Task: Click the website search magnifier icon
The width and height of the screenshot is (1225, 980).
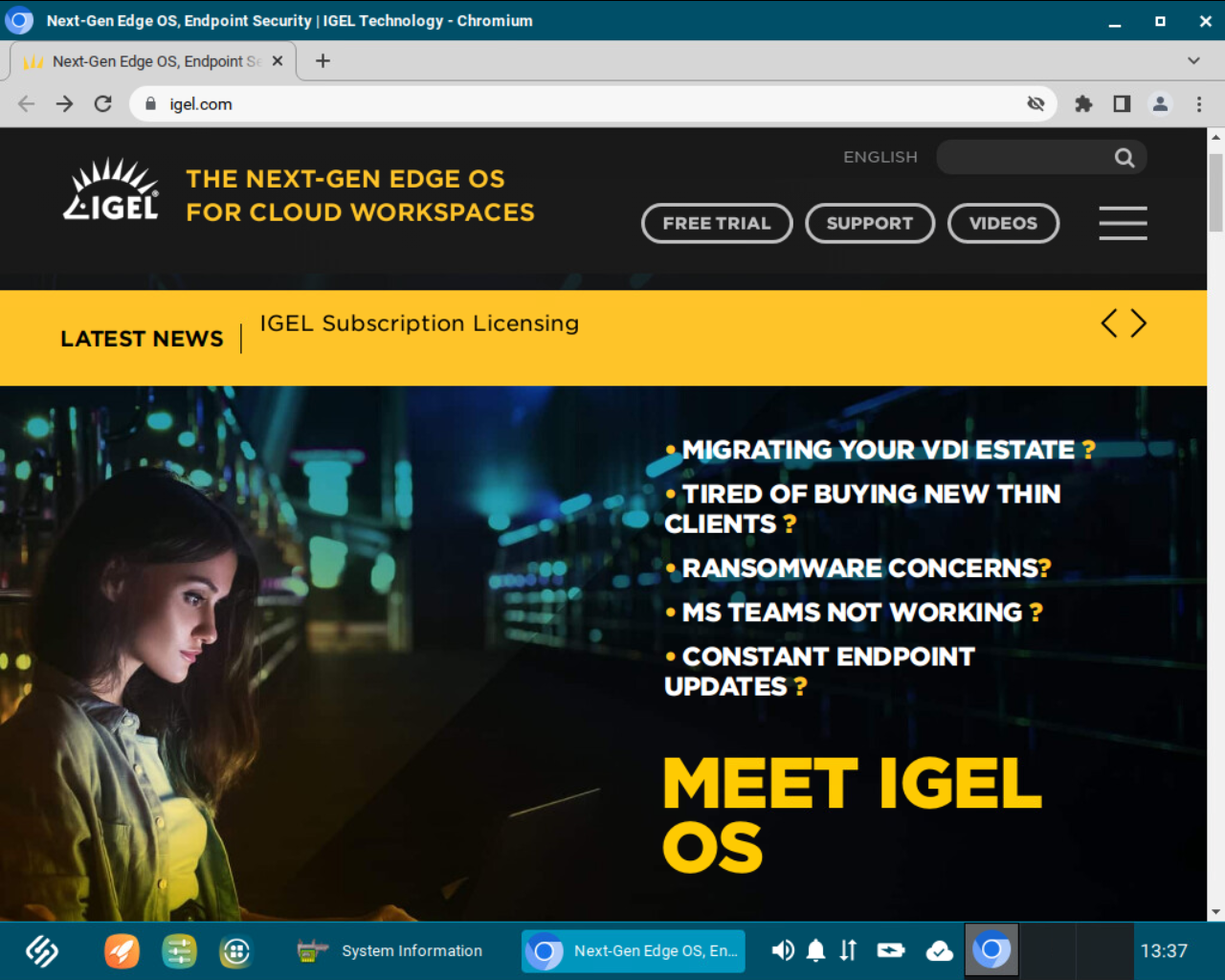Action: (1125, 158)
